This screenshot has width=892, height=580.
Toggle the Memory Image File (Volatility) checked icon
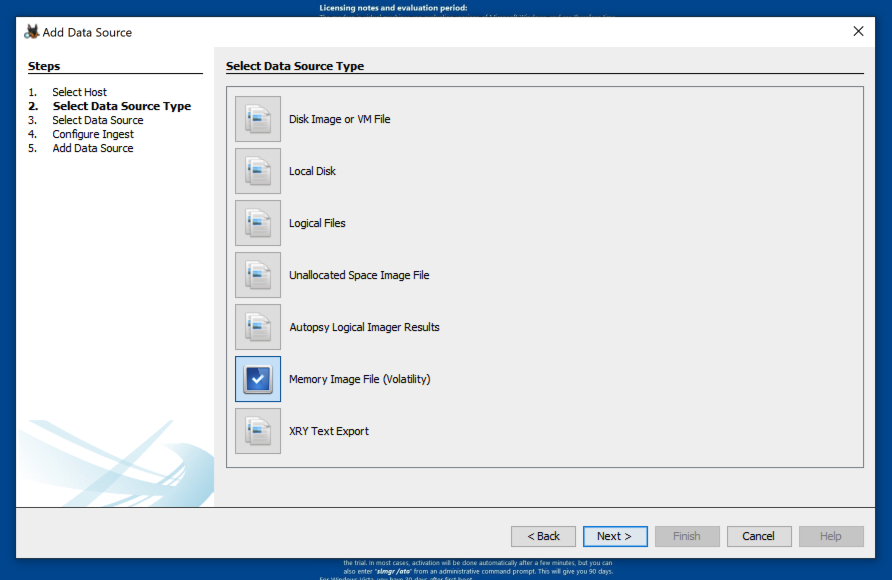258,379
